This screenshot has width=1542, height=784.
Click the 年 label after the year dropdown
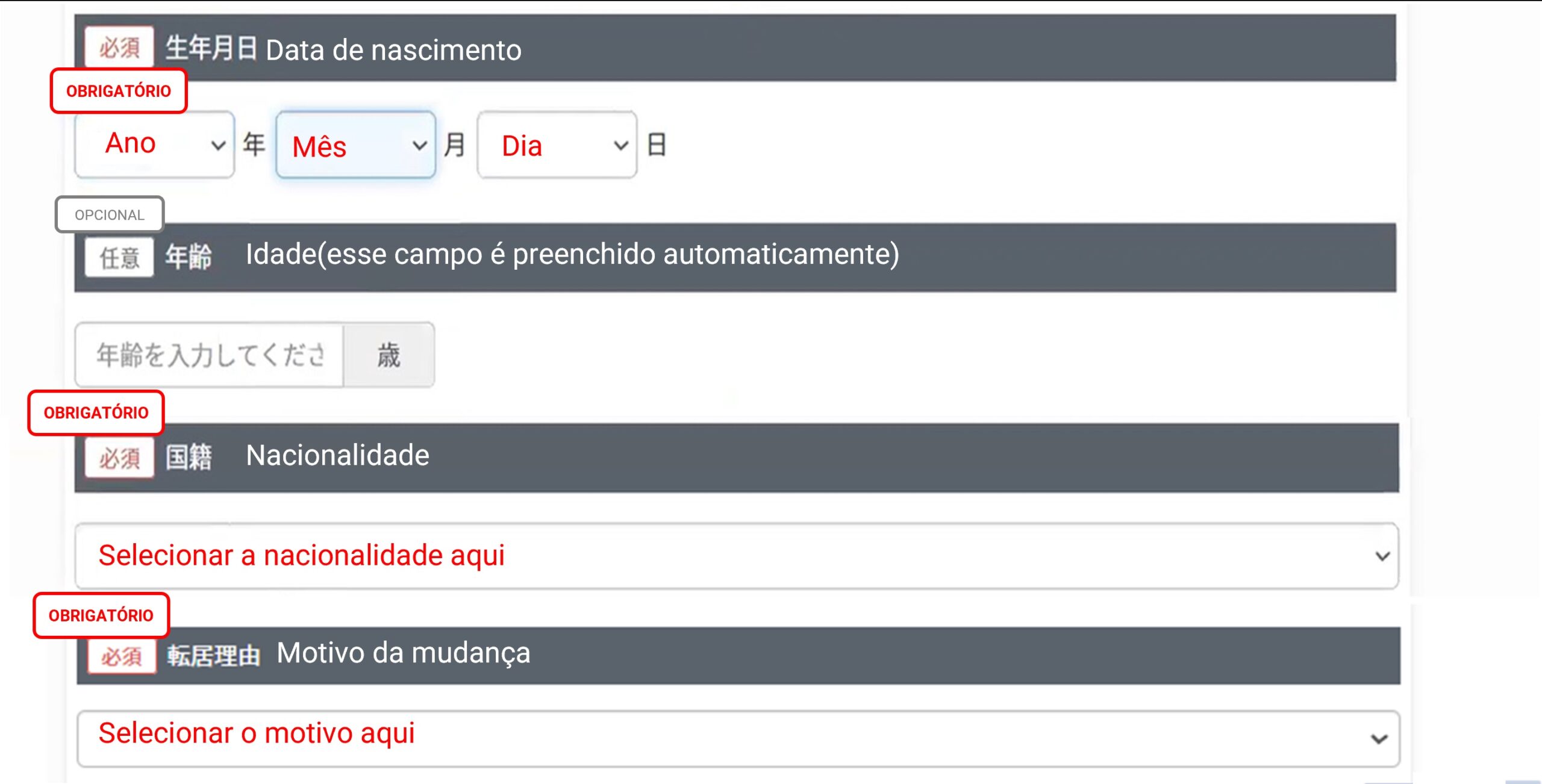click(254, 145)
